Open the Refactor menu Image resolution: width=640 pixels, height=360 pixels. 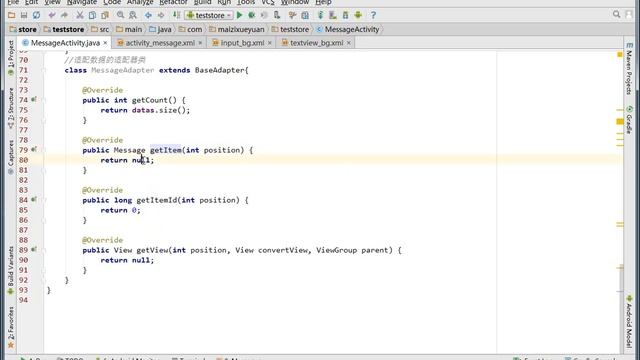(x=173, y=2)
